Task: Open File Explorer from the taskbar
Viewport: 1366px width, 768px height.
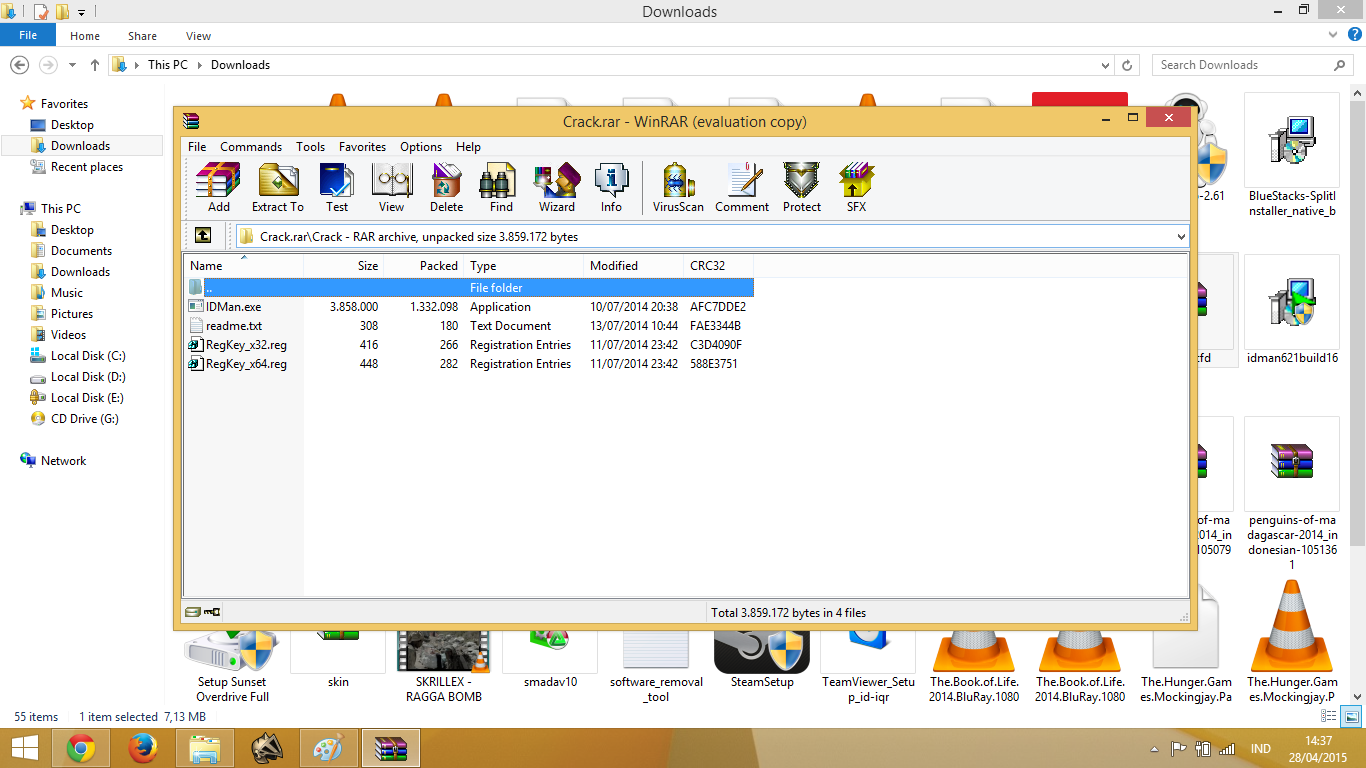Action: (205, 747)
